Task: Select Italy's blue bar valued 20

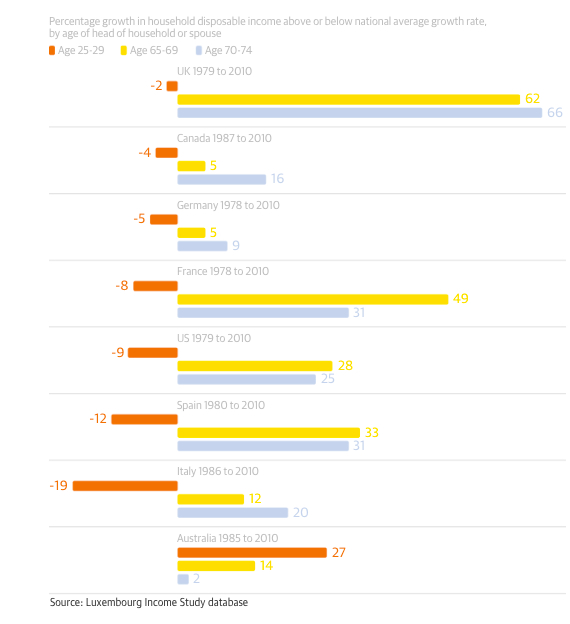Action: coord(233,513)
